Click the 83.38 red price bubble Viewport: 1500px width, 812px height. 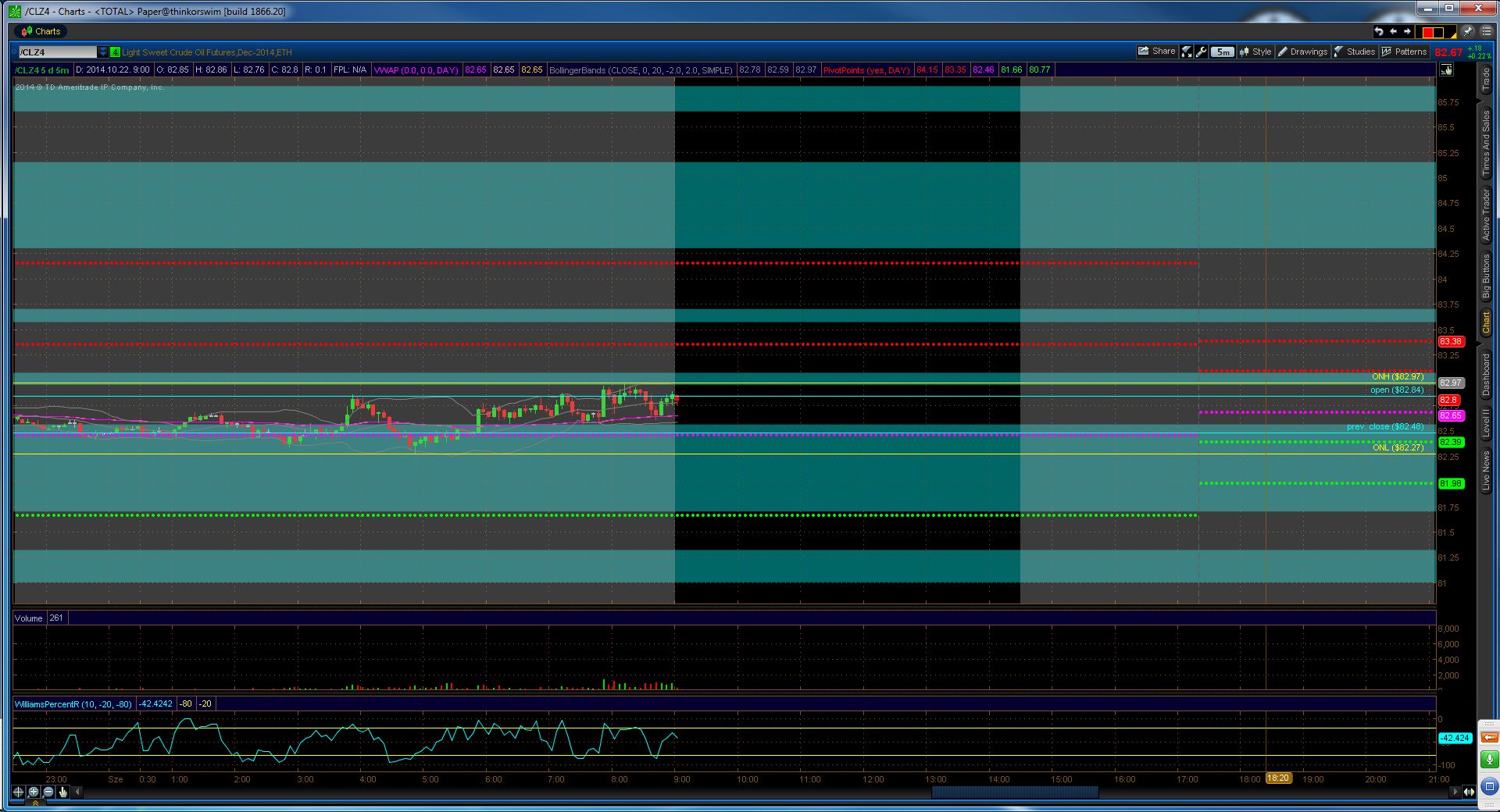[x=1451, y=341]
